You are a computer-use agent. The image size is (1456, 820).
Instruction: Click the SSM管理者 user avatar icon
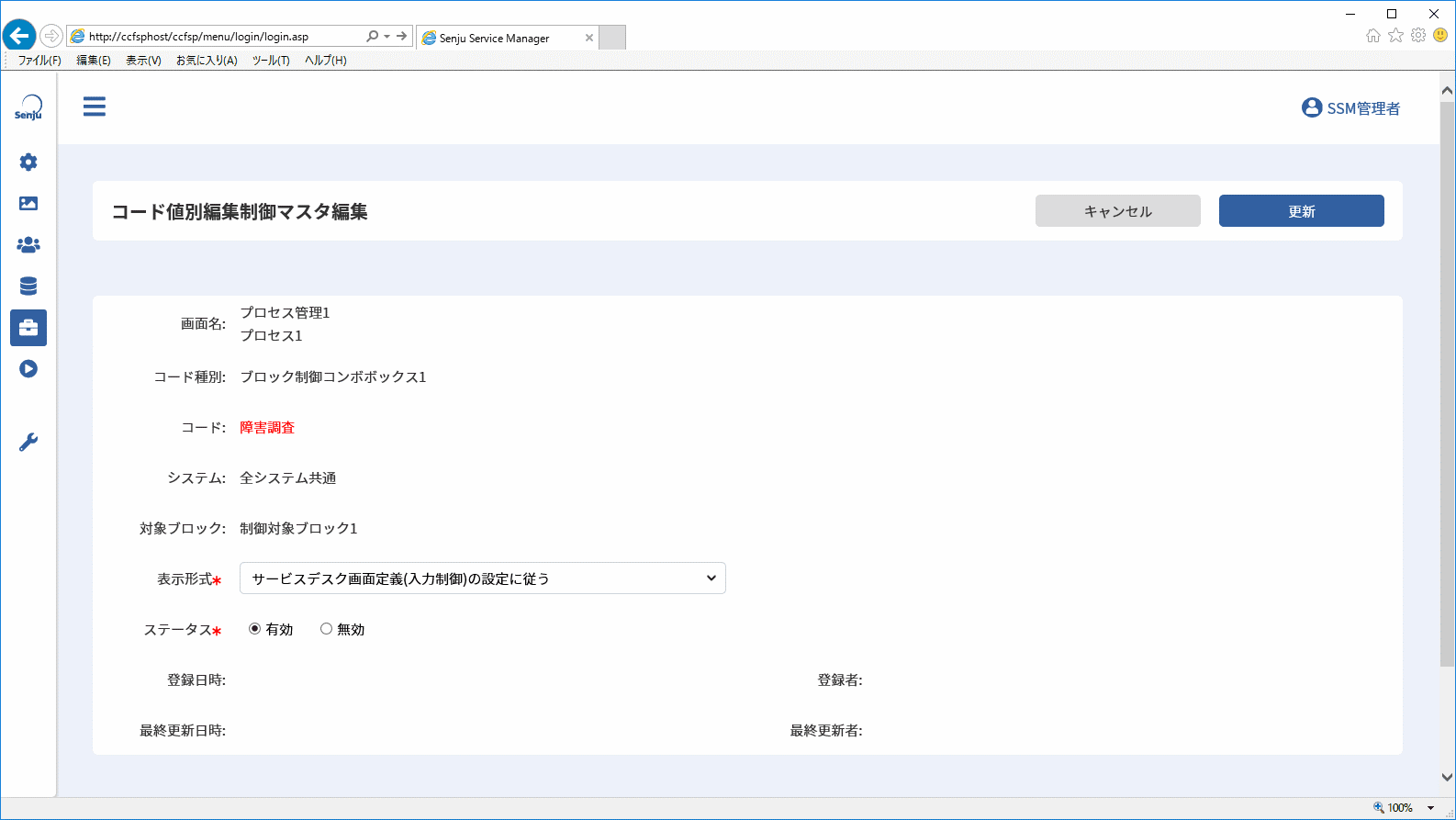(x=1312, y=107)
